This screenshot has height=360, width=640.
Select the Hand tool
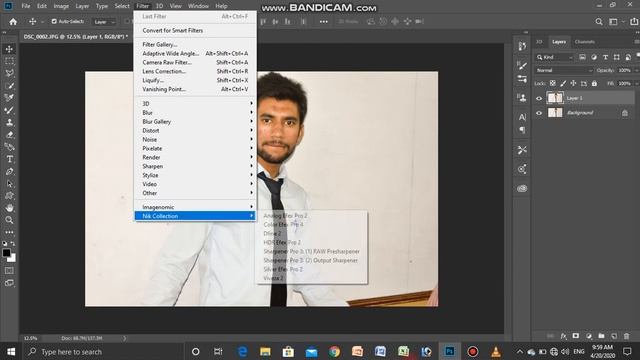pyautogui.click(x=9, y=208)
